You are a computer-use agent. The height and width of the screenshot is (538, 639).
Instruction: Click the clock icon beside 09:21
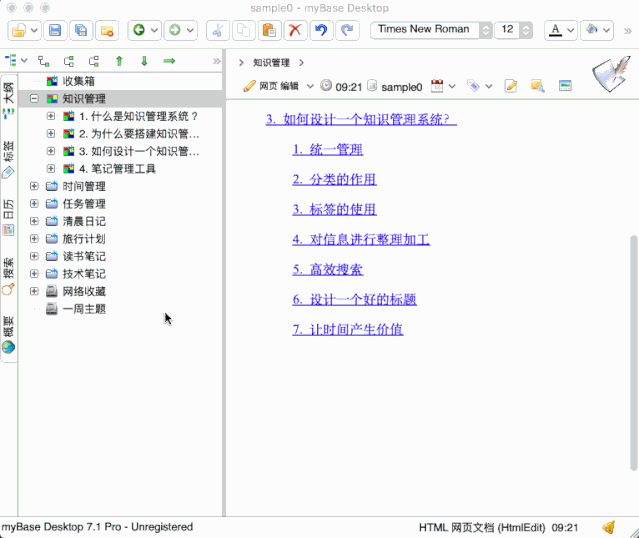click(326, 86)
